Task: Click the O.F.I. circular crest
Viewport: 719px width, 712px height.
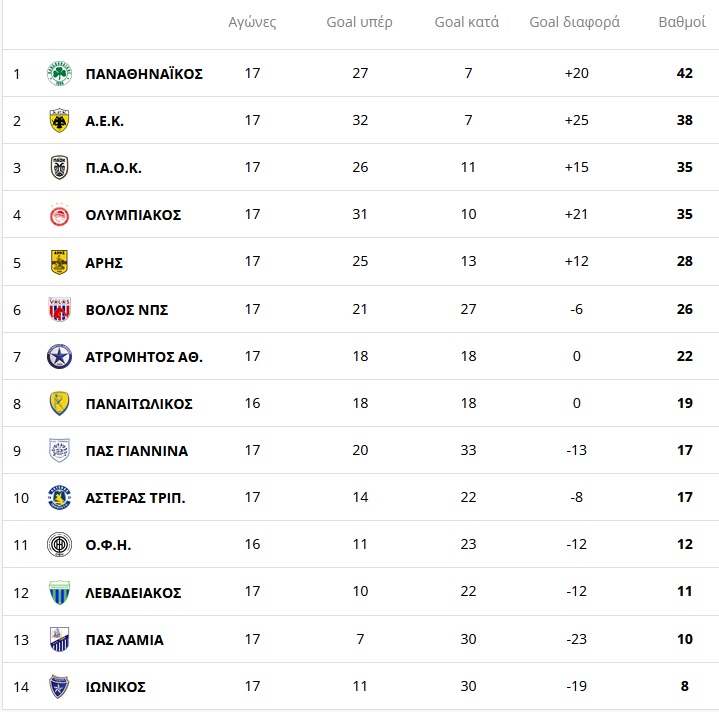Action: tap(60, 545)
